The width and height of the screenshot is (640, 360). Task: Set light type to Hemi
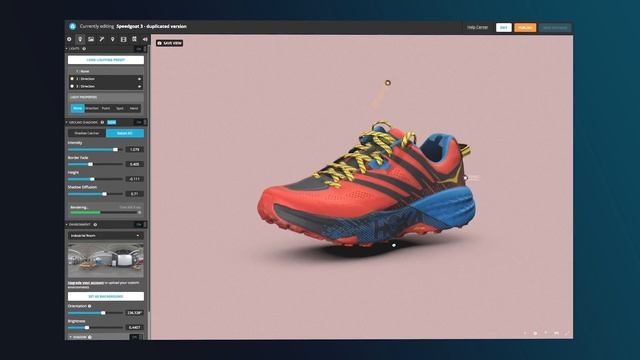[x=134, y=108]
